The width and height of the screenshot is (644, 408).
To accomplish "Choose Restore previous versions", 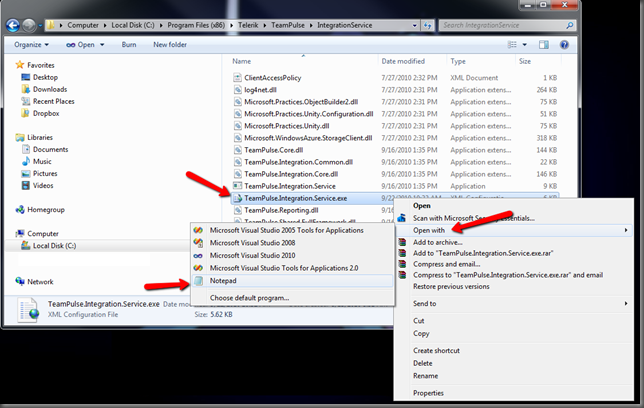I will pos(451,286).
